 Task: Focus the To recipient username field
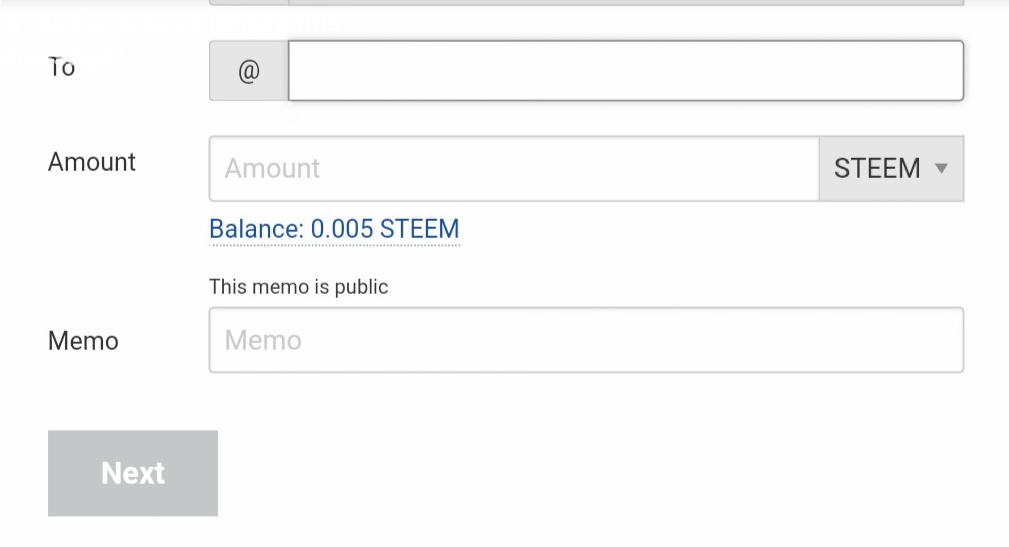(625, 71)
